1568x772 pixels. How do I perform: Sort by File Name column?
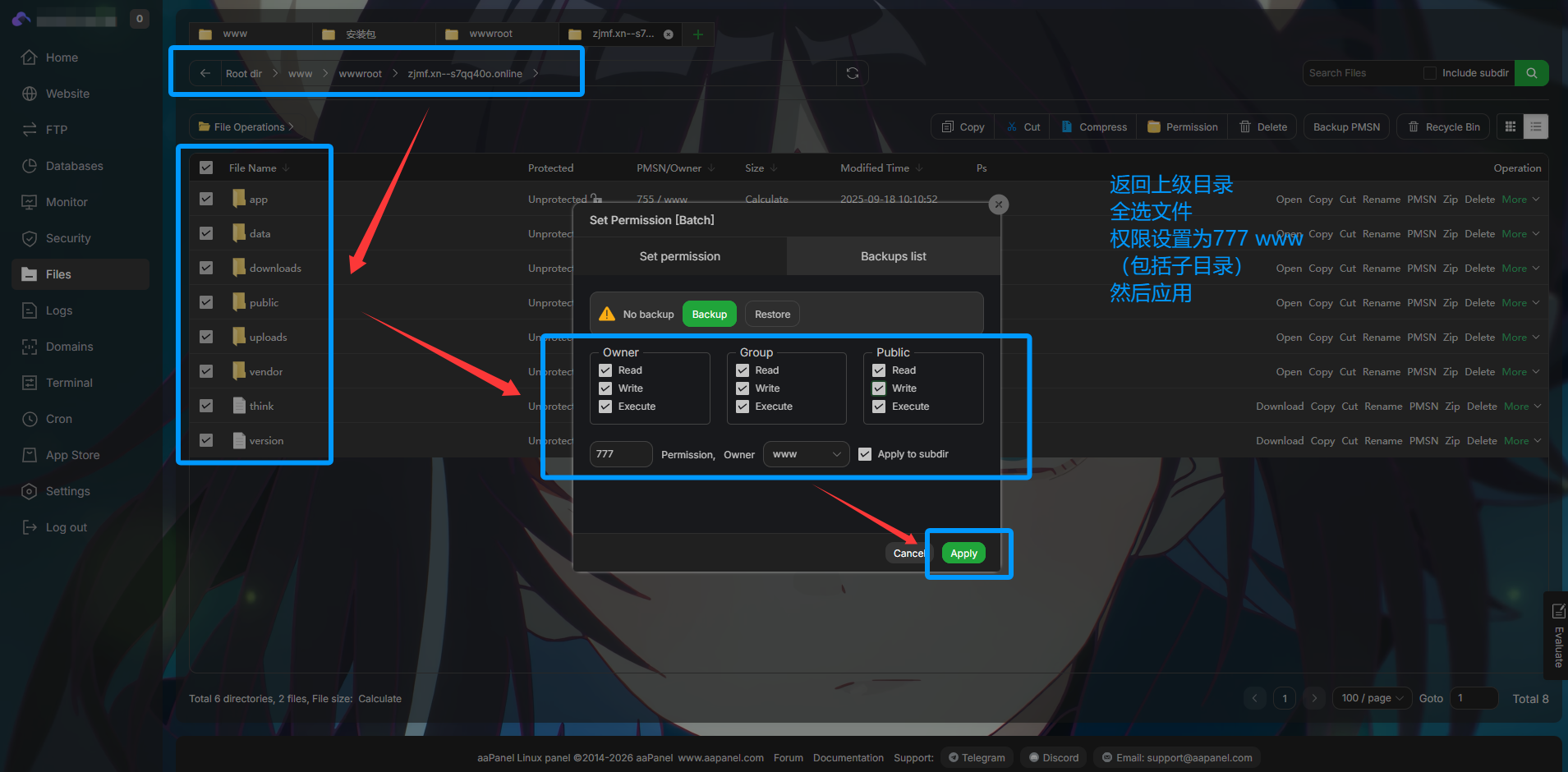259,168
